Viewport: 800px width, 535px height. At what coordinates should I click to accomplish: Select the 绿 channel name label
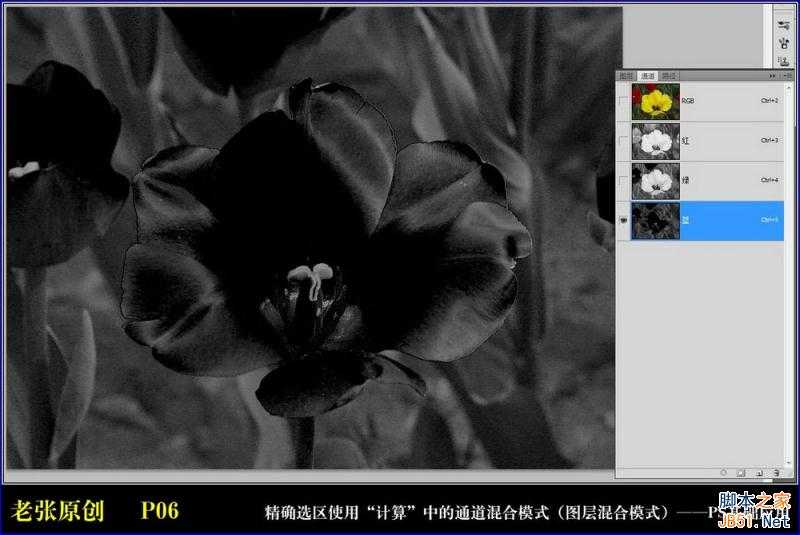pos(685,181)
